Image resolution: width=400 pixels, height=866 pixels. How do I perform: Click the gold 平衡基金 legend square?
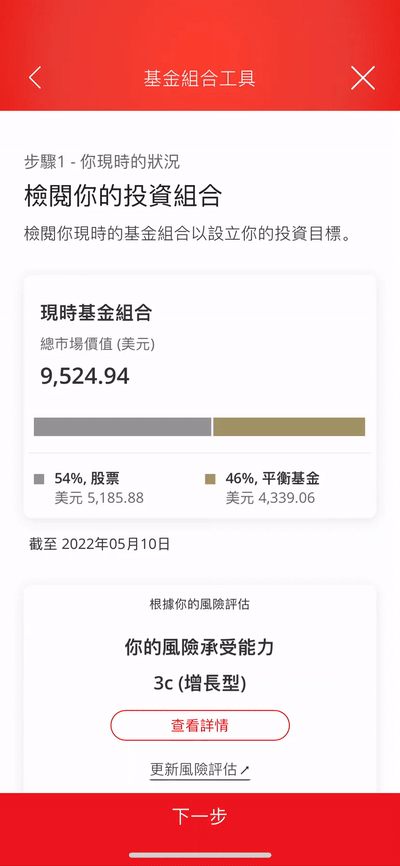210,479
